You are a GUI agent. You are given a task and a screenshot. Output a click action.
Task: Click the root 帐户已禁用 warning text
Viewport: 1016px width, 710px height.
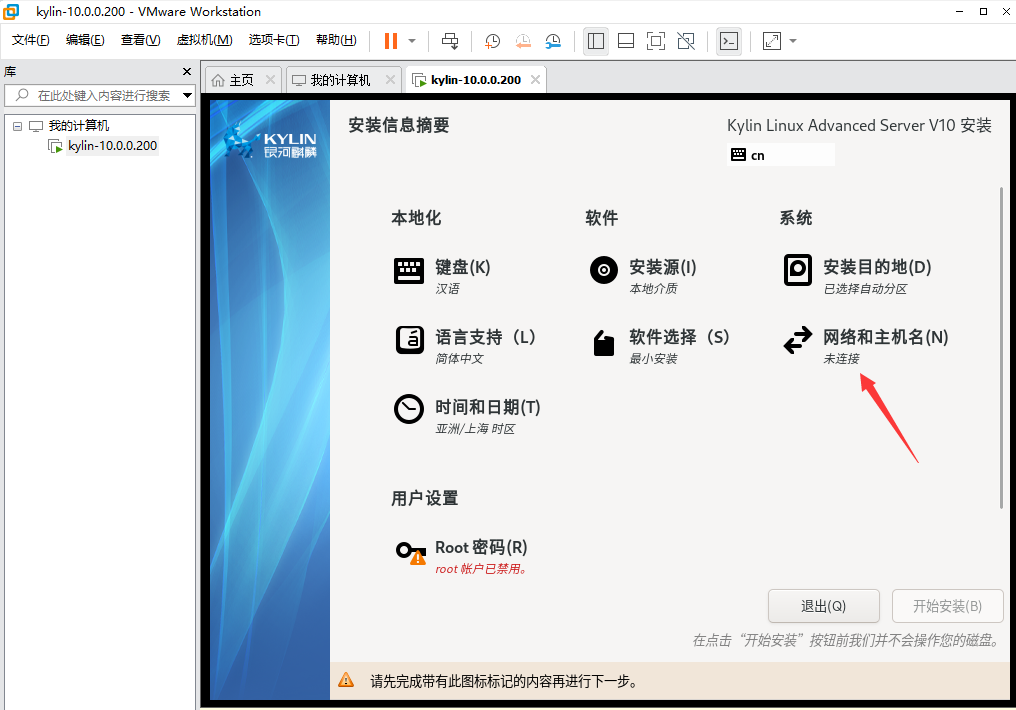pos(481,569)
